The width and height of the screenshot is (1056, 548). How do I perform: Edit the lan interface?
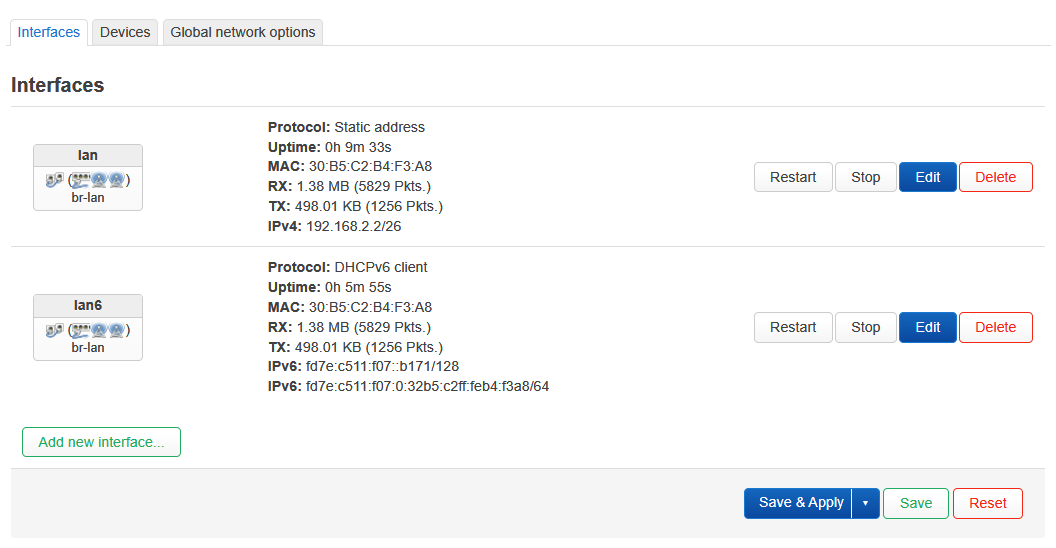(x=928, y=177)
